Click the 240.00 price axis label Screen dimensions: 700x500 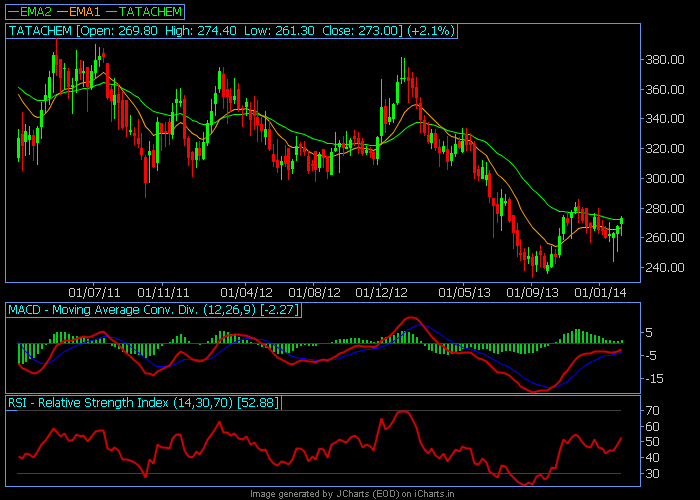pyautogui.click(x=665, y=267)
